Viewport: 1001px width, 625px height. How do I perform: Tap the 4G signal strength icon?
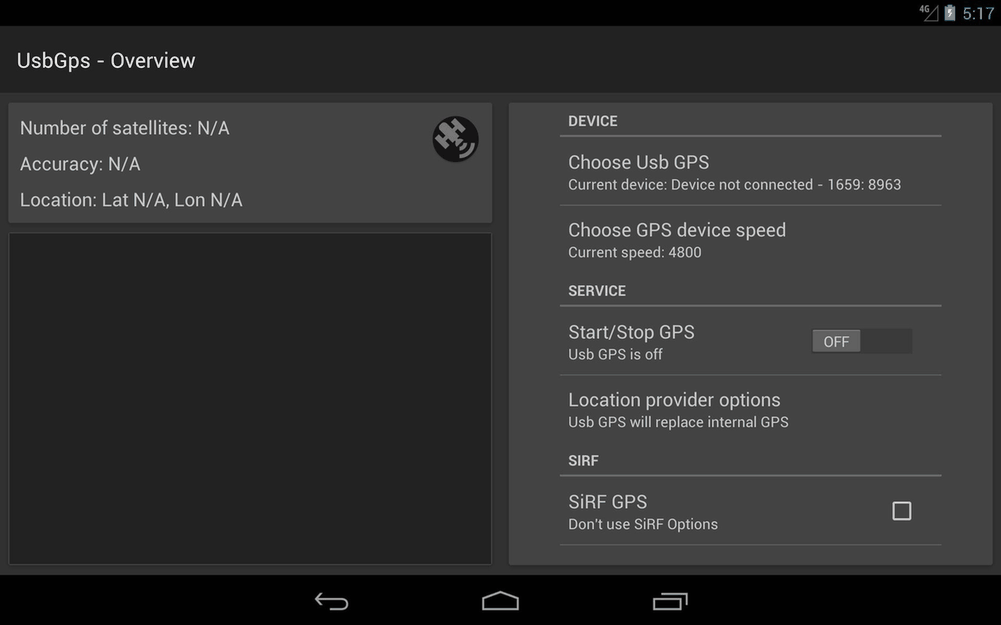(929, 13)
